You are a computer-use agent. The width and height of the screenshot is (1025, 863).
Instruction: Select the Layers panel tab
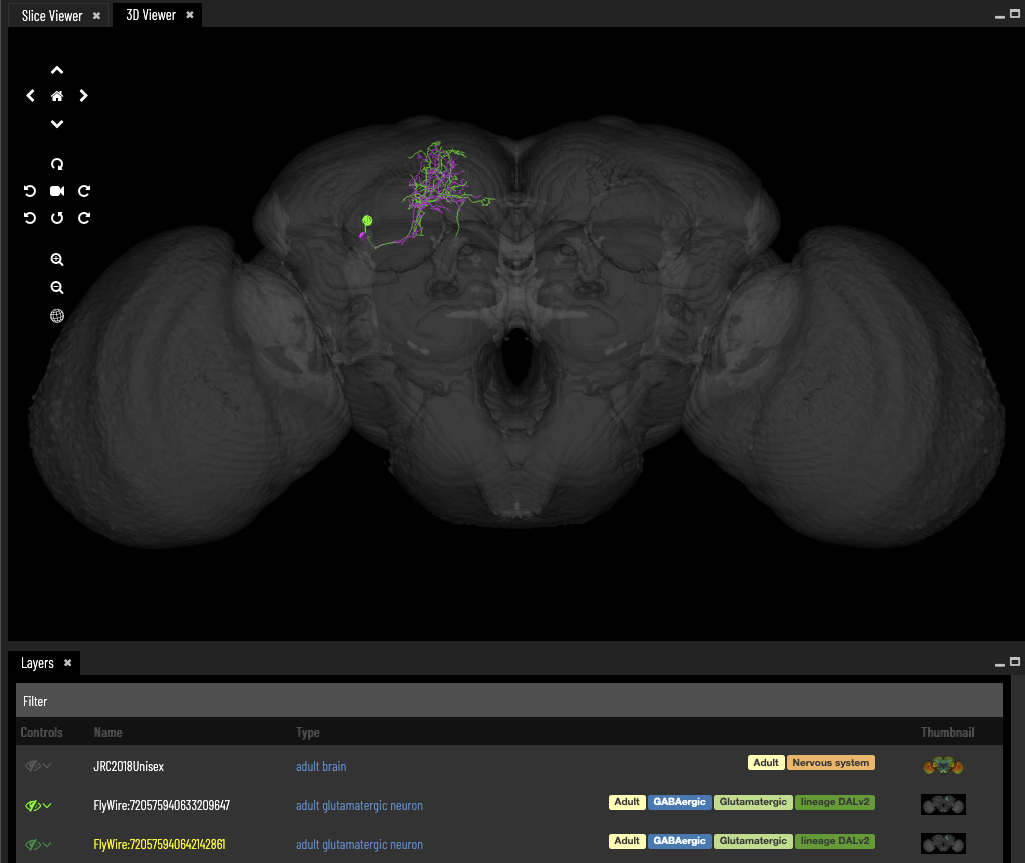coord(37,663)
